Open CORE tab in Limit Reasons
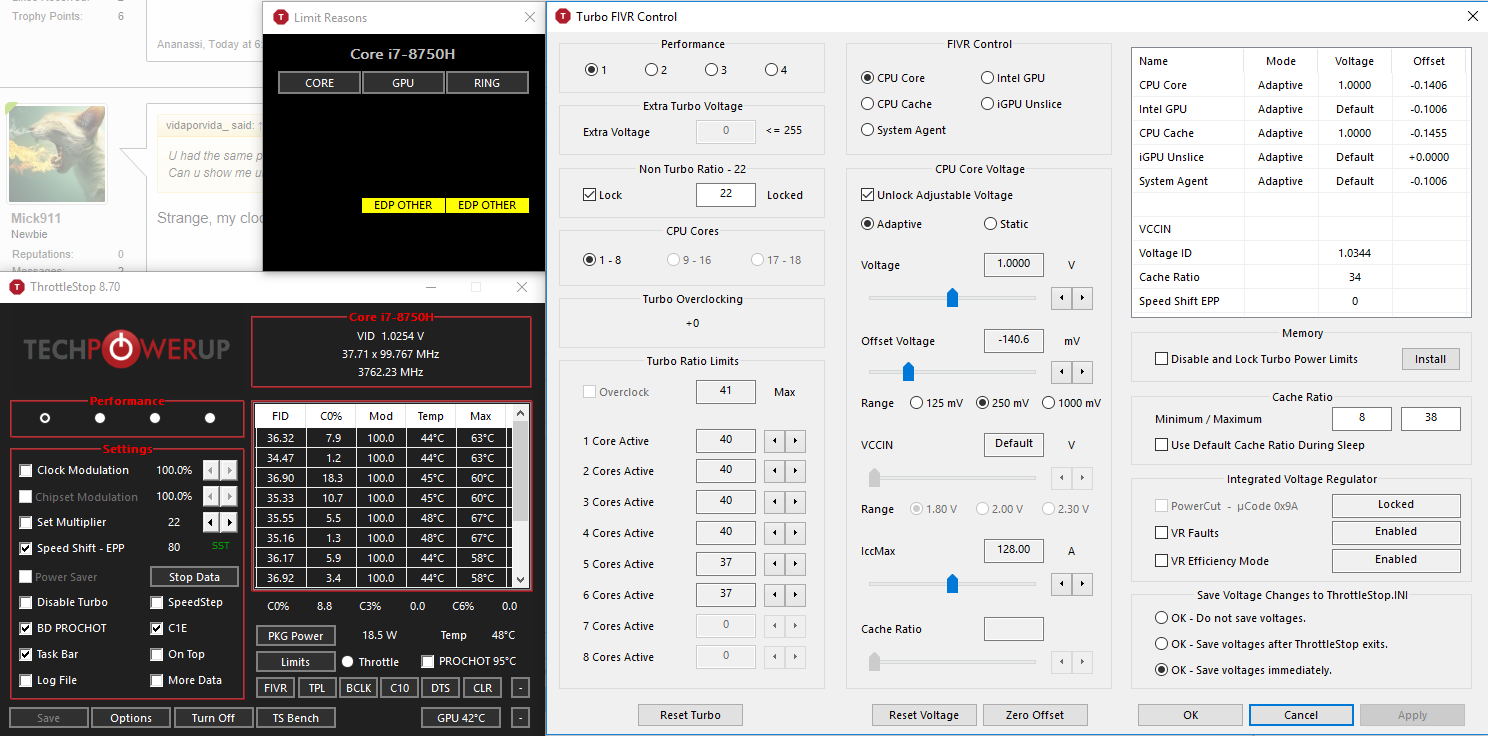 tap(319, 83)
